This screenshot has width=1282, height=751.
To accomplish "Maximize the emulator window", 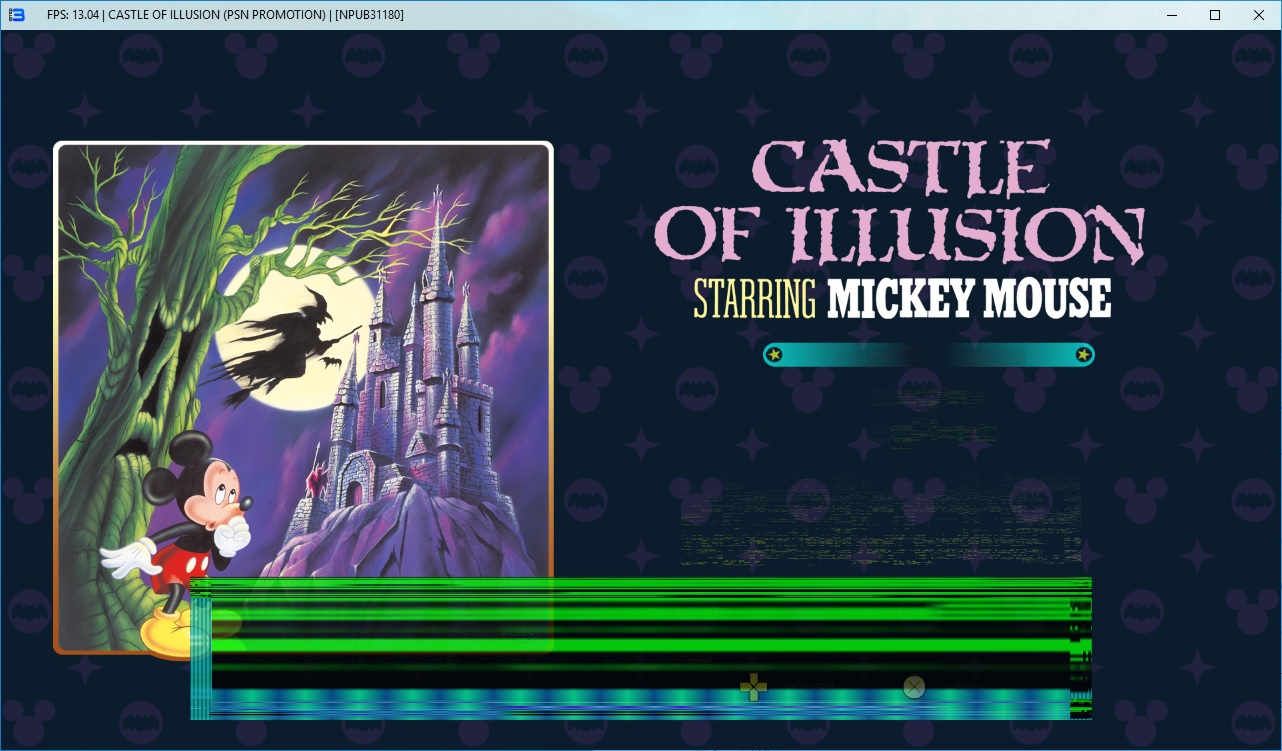I will tap(1215, 15).
